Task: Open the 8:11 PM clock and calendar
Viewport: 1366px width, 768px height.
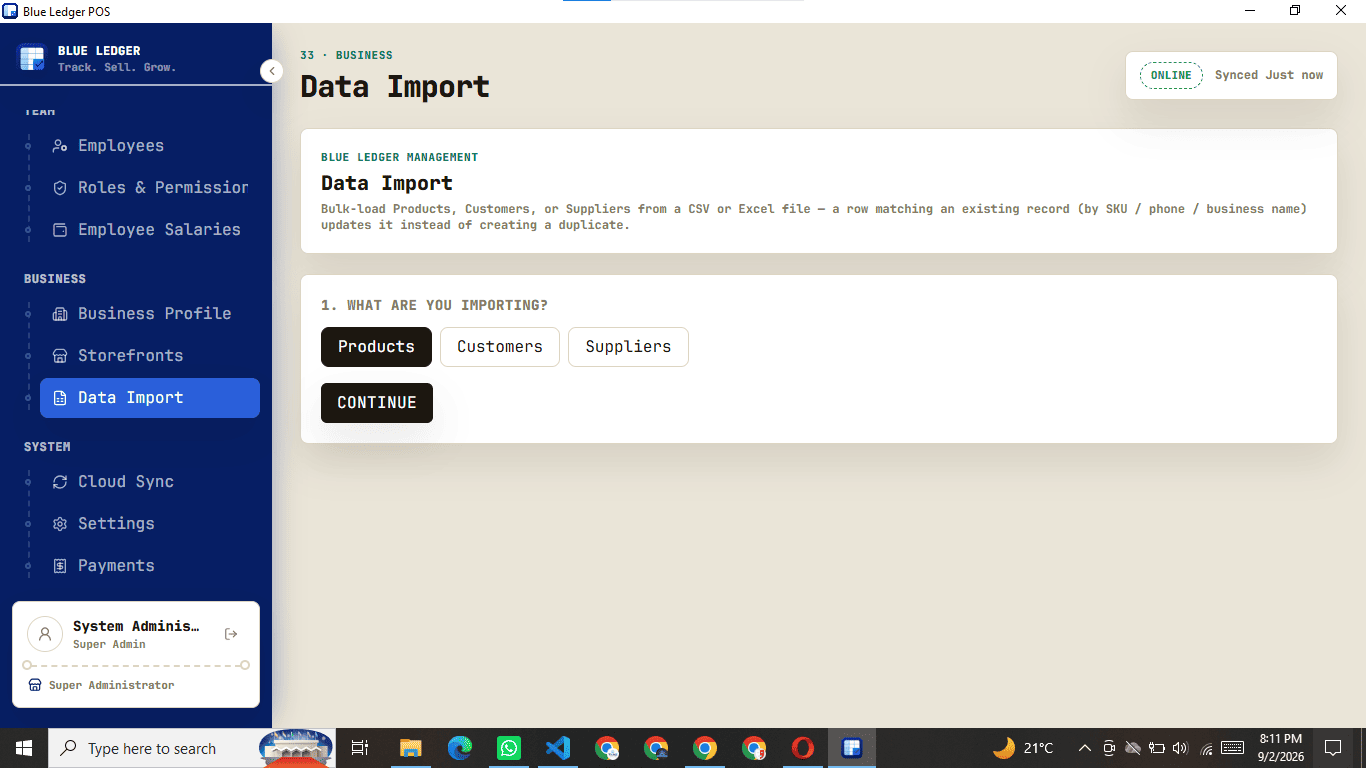Action: (1281, 748)
